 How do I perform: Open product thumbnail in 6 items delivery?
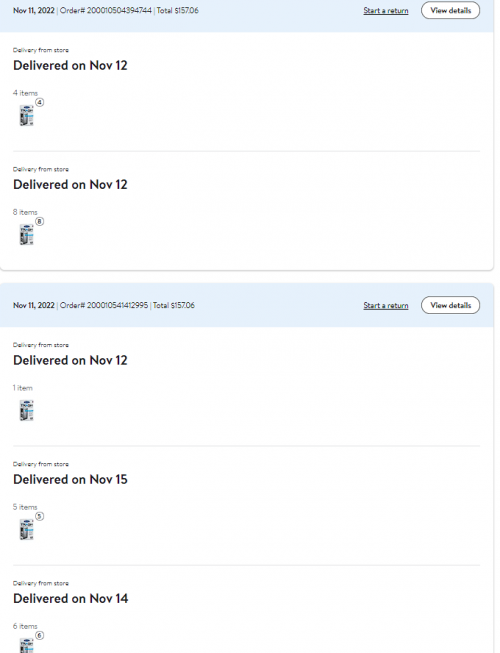(27, 645)
